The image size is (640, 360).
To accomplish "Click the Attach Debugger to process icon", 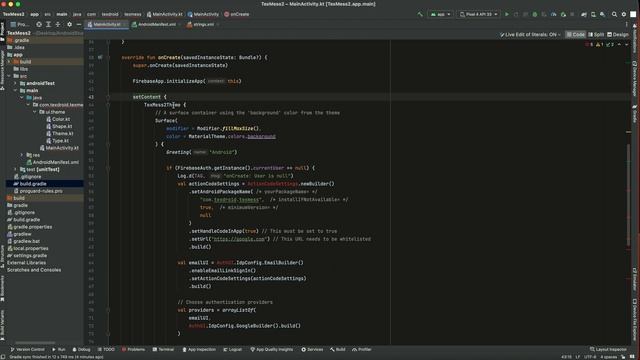I will 563,14.
